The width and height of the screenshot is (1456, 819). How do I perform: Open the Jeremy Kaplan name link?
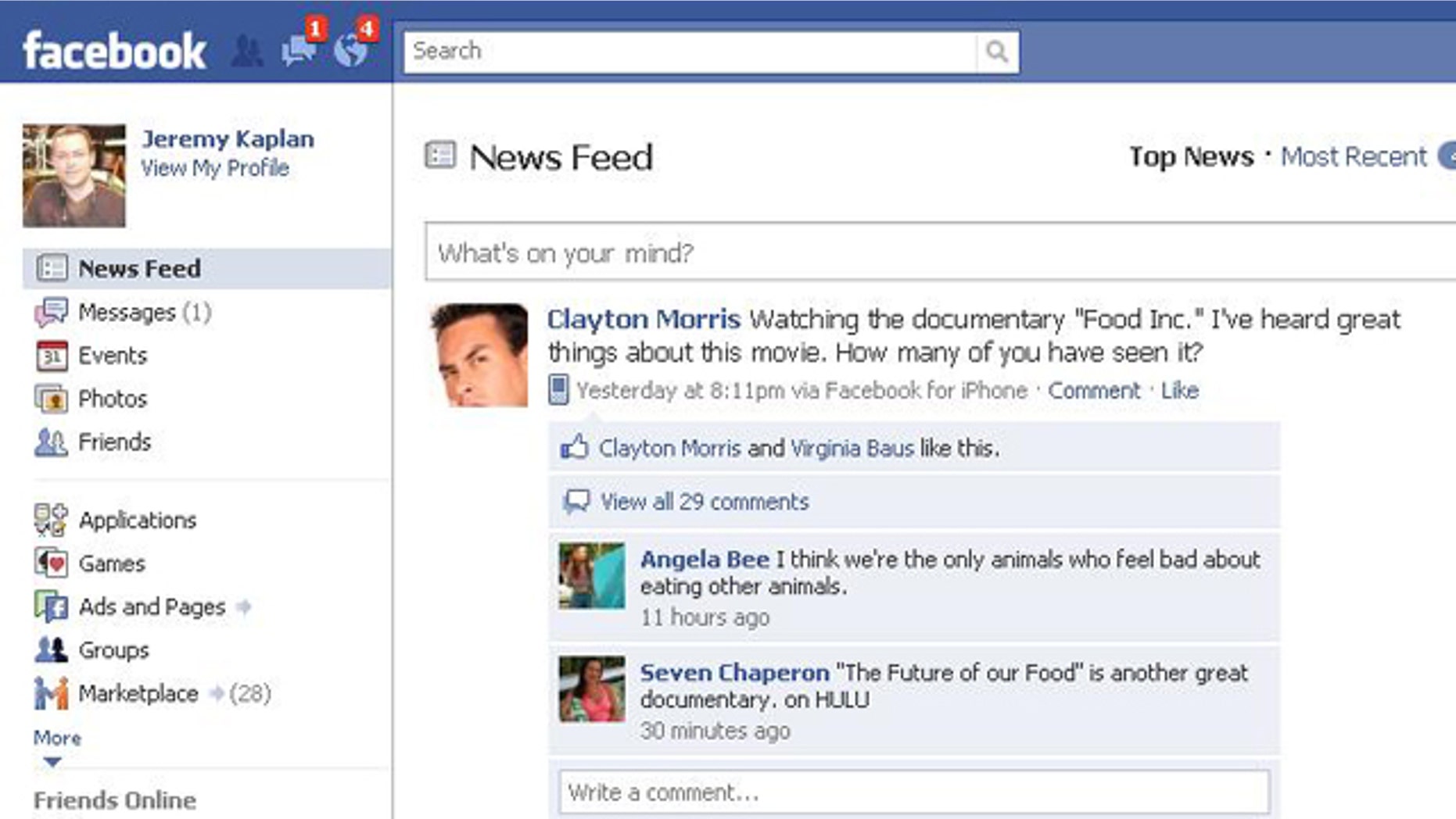(x=228, y=139)
